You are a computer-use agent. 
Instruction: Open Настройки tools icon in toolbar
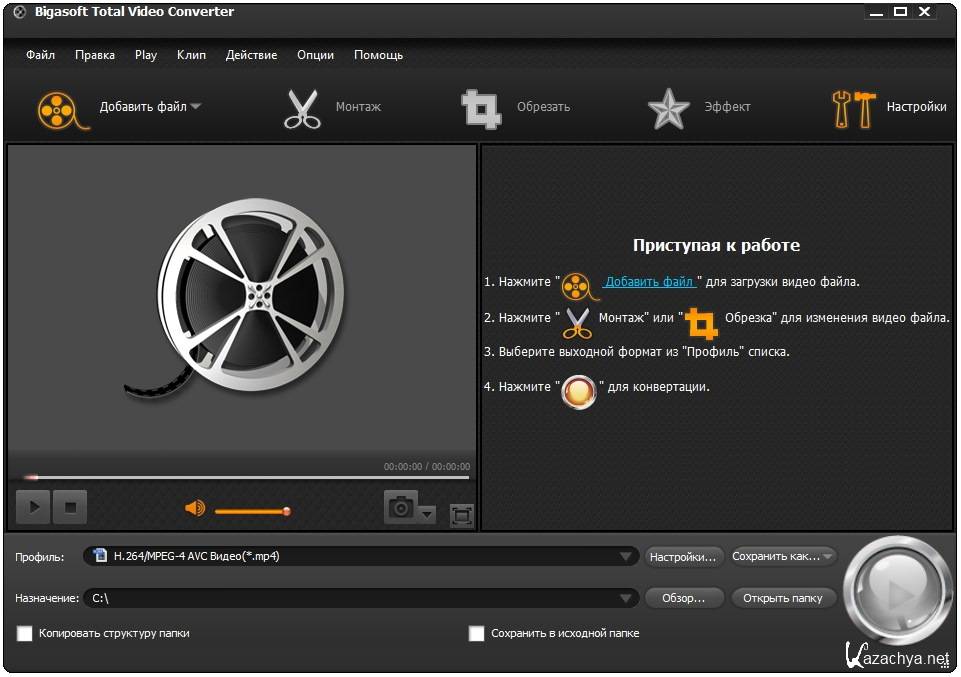pyautogui.click(x=853, y=108)
